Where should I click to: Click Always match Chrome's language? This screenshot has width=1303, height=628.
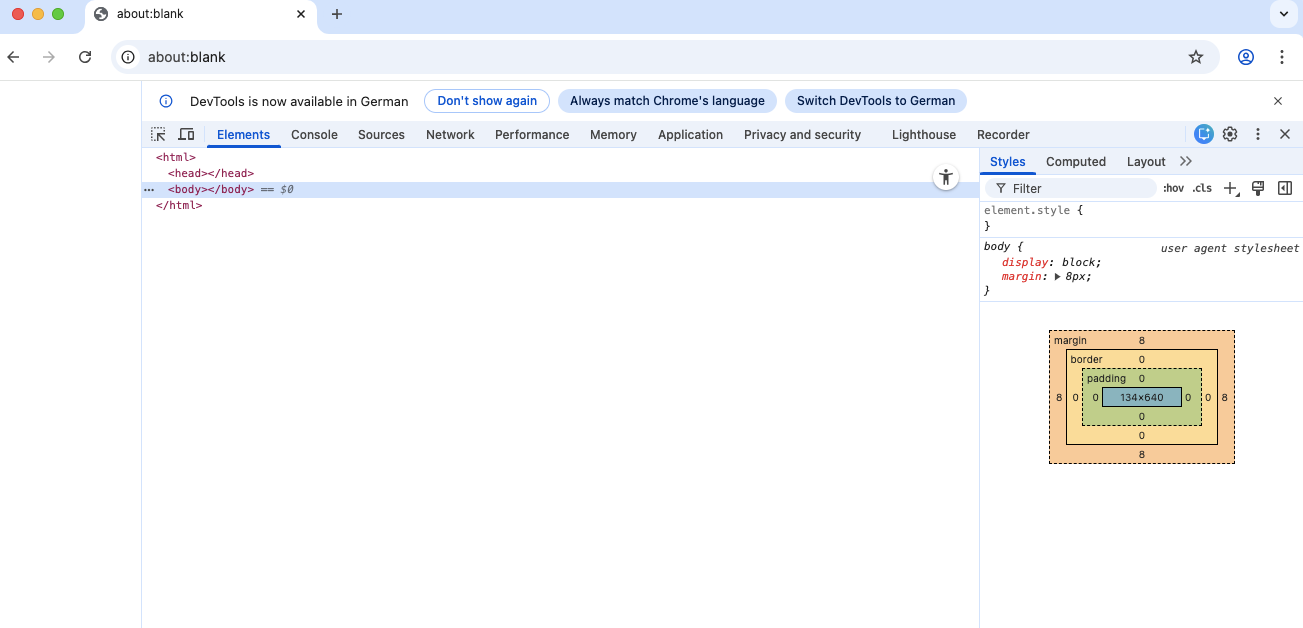(667, 101)
